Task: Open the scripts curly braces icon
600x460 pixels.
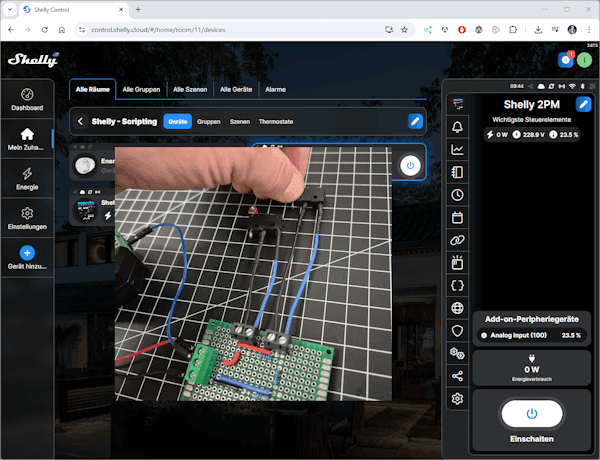Action: click(x=458, y=285)
